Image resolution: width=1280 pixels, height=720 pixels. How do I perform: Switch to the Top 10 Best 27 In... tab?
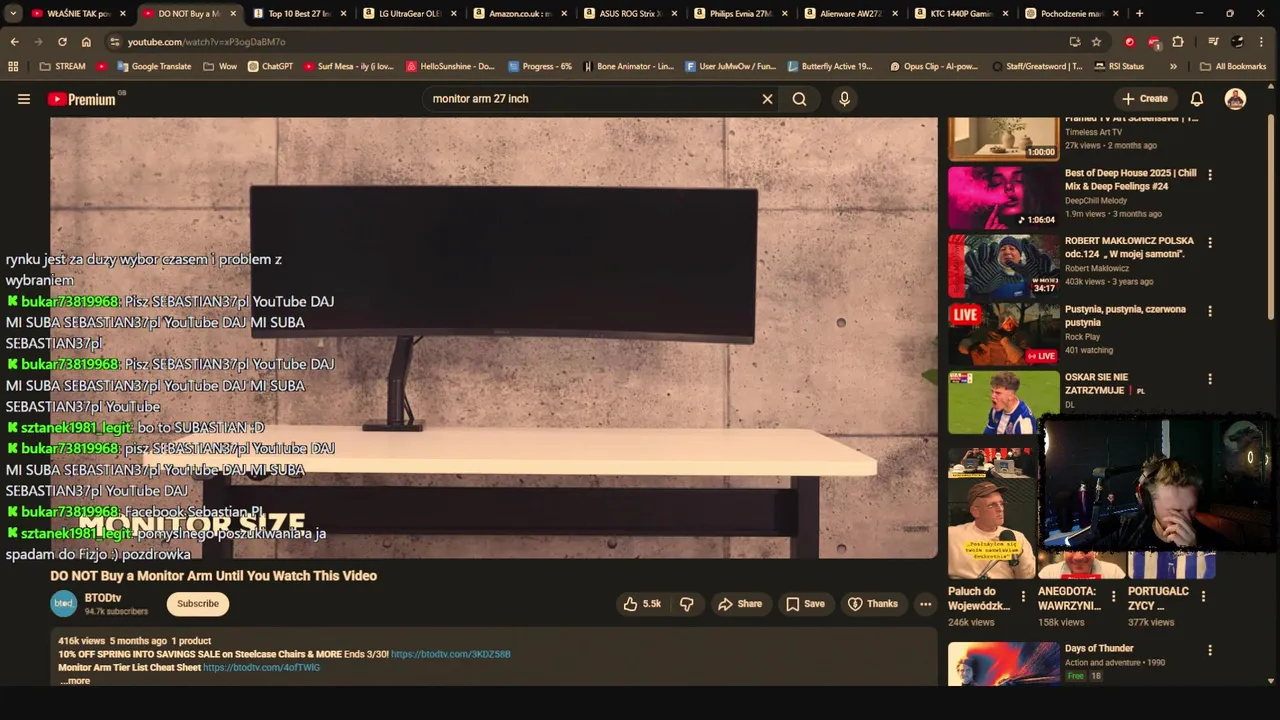[x=299, y=14]
